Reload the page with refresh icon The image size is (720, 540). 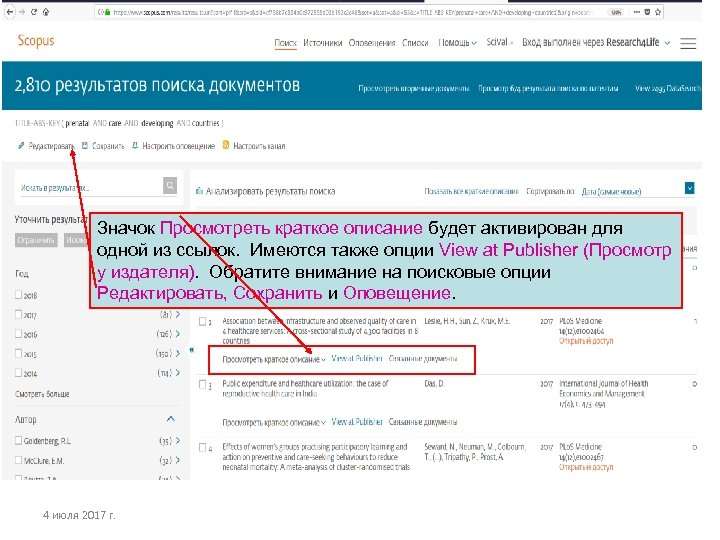click(x=34, y=12)
